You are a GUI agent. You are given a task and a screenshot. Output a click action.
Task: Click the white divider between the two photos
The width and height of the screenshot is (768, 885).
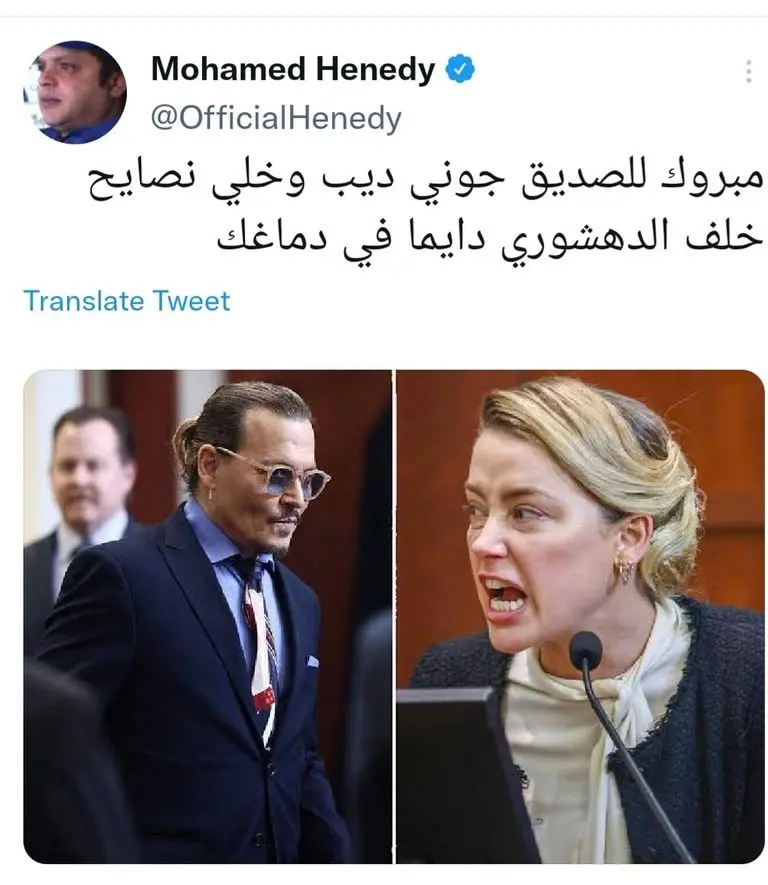pos(394,617)
